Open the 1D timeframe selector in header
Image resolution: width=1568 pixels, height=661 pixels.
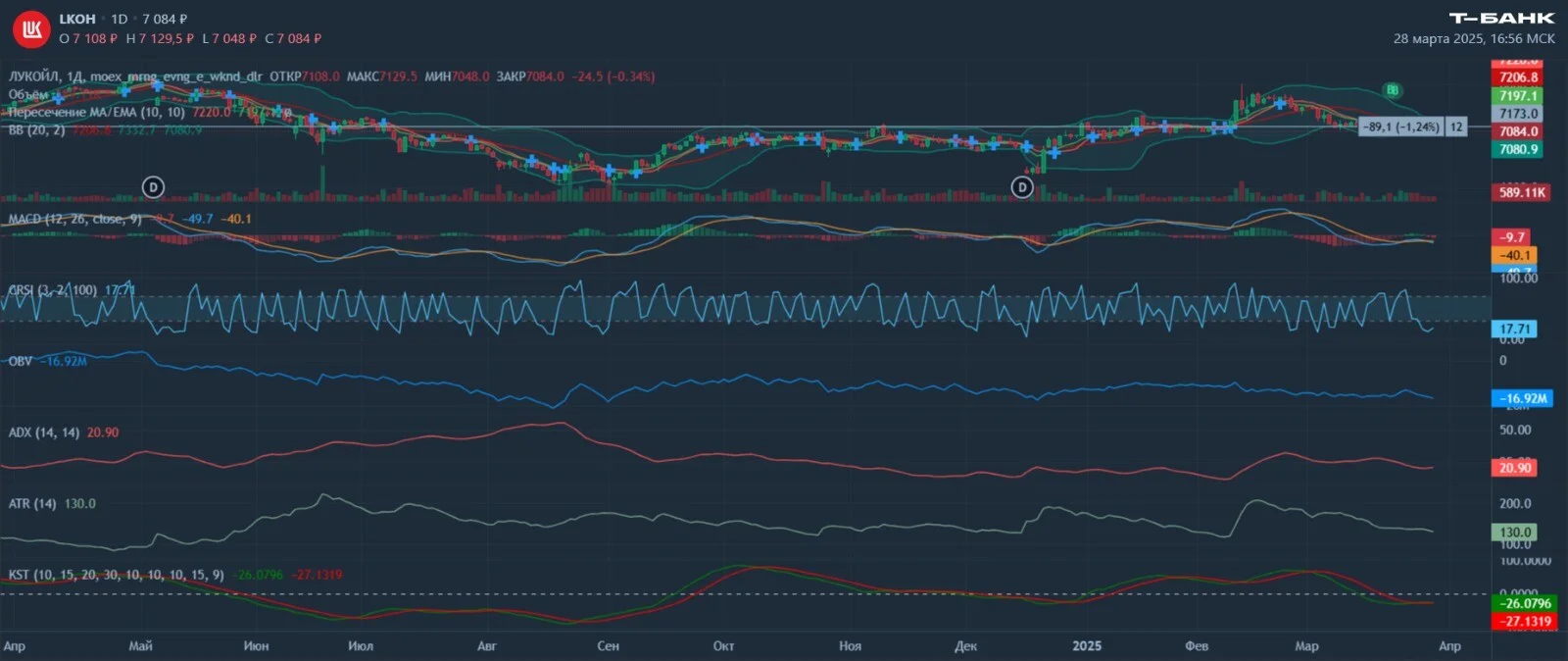click(120, 19)
